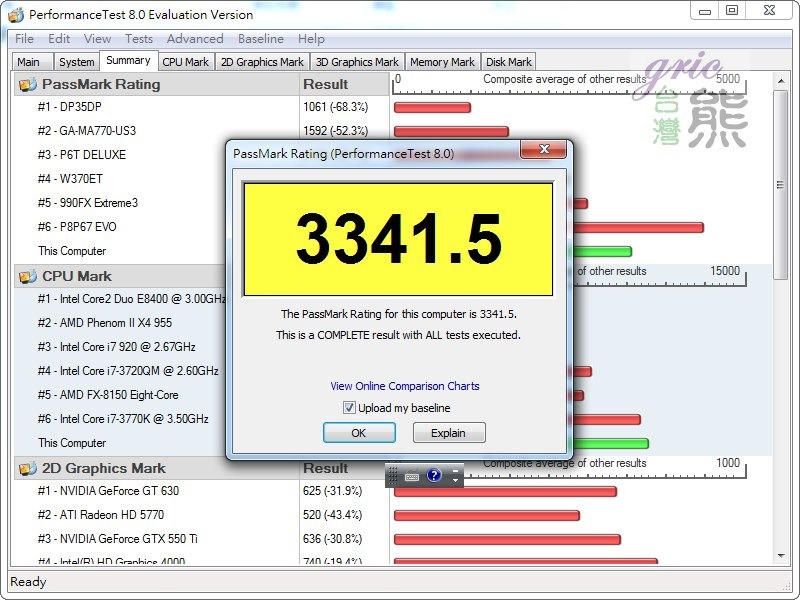Switch to the System tab
This screenshot has width=800, height=600.
pyautogui.click(x=77, y=62)
